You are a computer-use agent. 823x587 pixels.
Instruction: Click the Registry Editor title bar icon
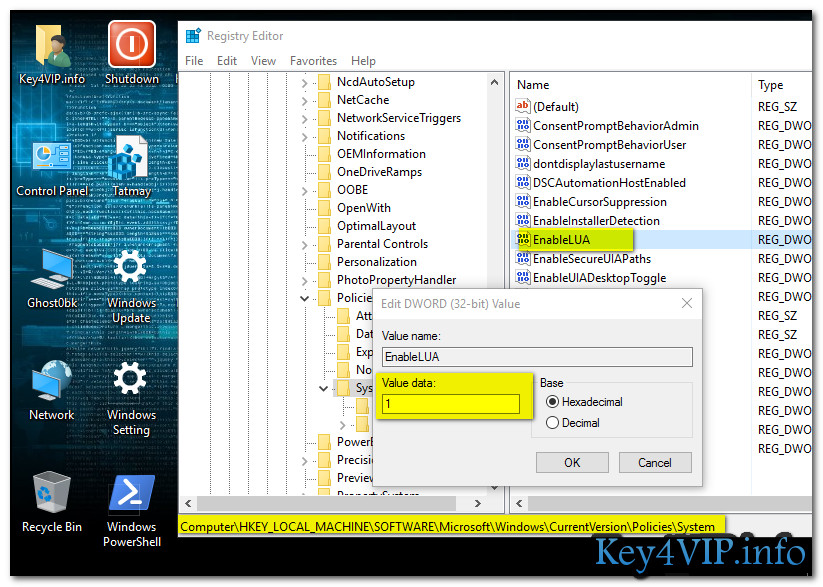193,36
